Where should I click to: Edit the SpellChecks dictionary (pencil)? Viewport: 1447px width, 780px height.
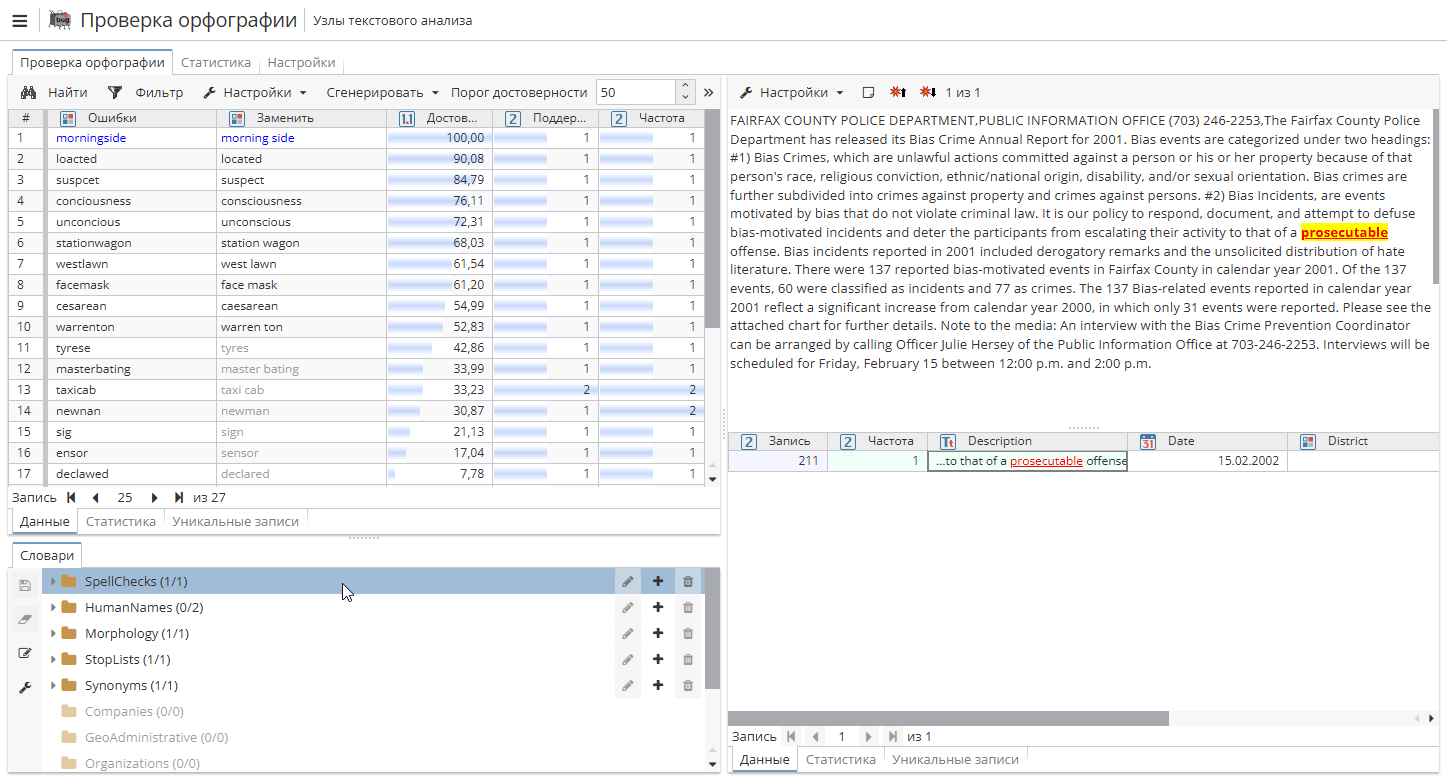[x=628, y=581]
